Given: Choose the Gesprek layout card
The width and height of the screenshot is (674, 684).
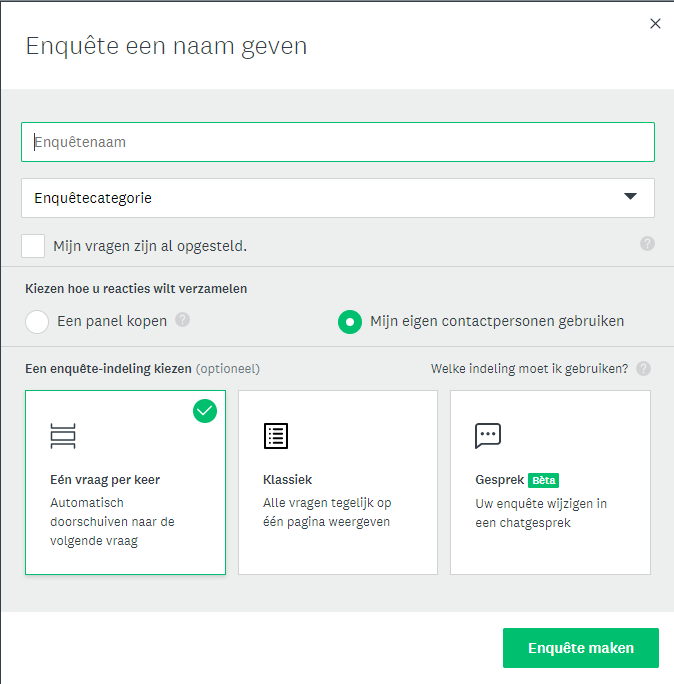Looking at the screenshot, I should [x=550, y=482].
